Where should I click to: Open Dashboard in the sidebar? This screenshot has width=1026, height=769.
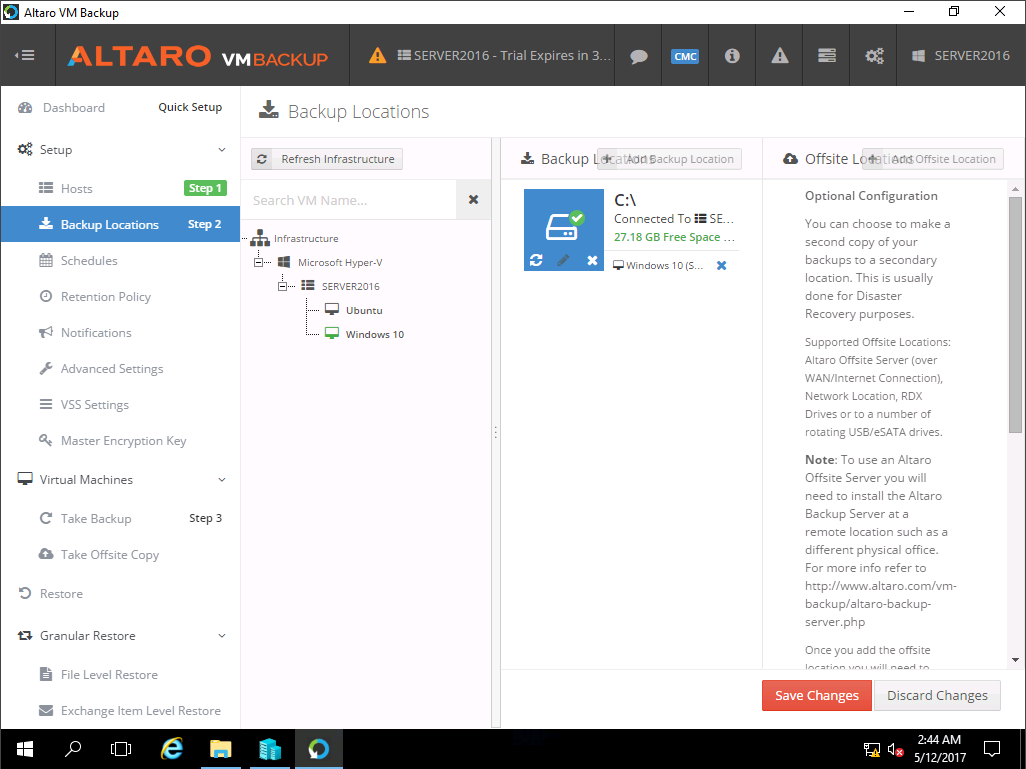(x=73, y=107)
